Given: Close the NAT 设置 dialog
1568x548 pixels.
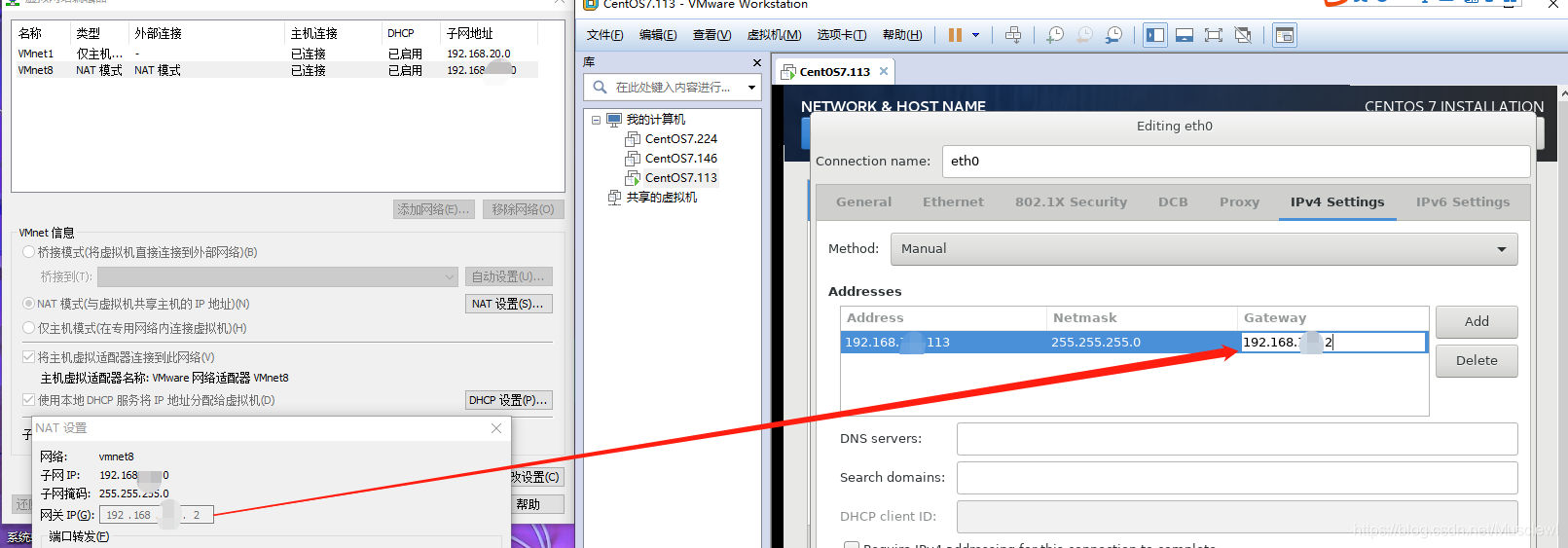Looking at the screenshot, I should pos(496,428).
